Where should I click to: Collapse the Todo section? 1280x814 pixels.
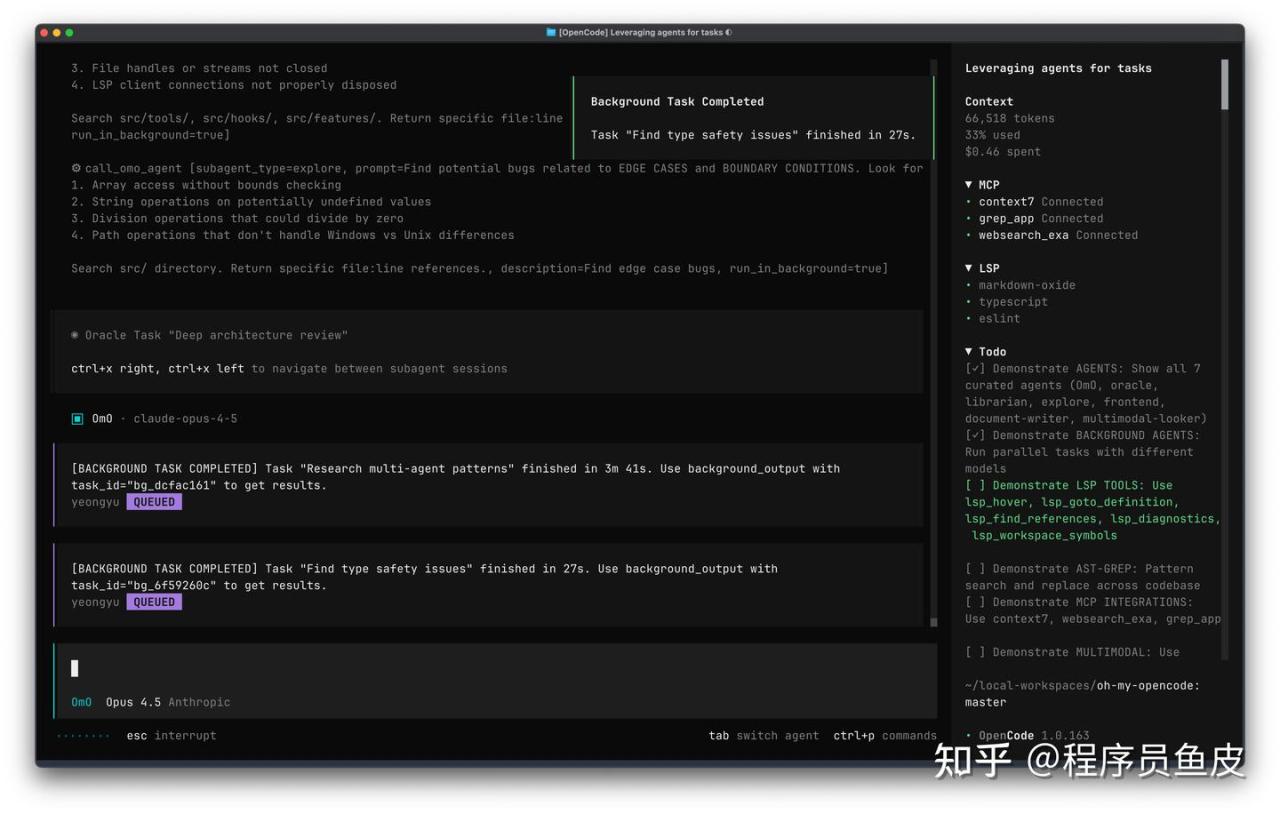click(x=969, y=352)
